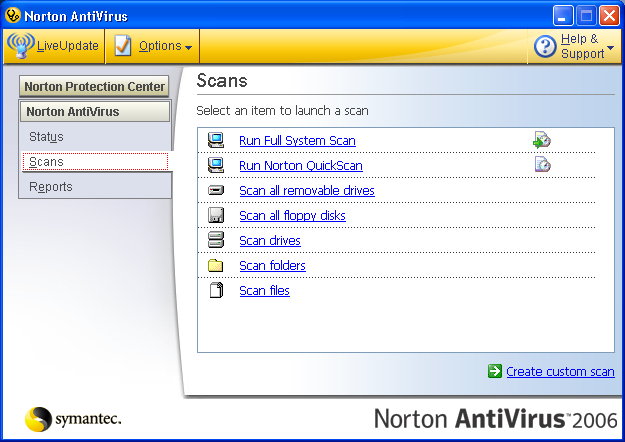Click the file icon beside Scan files
625x442 pixels.
216,290
